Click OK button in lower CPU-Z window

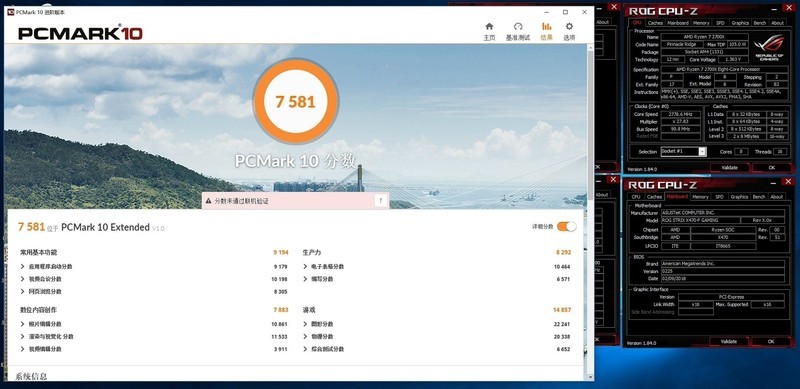[771, 342]
